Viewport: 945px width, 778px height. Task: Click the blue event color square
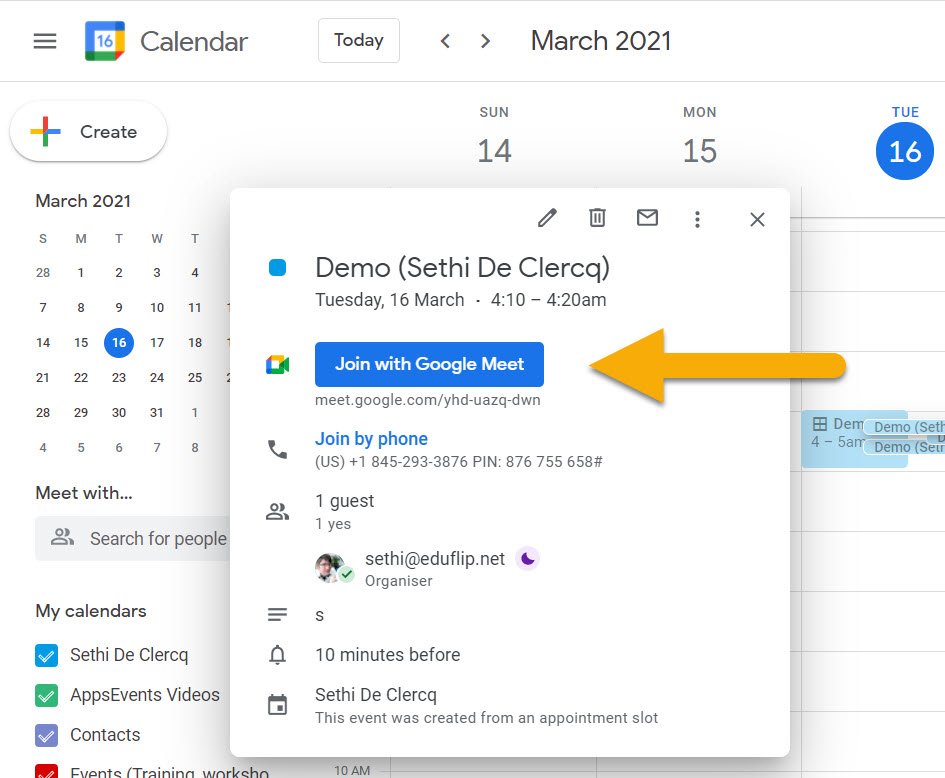tap(277, 268)
